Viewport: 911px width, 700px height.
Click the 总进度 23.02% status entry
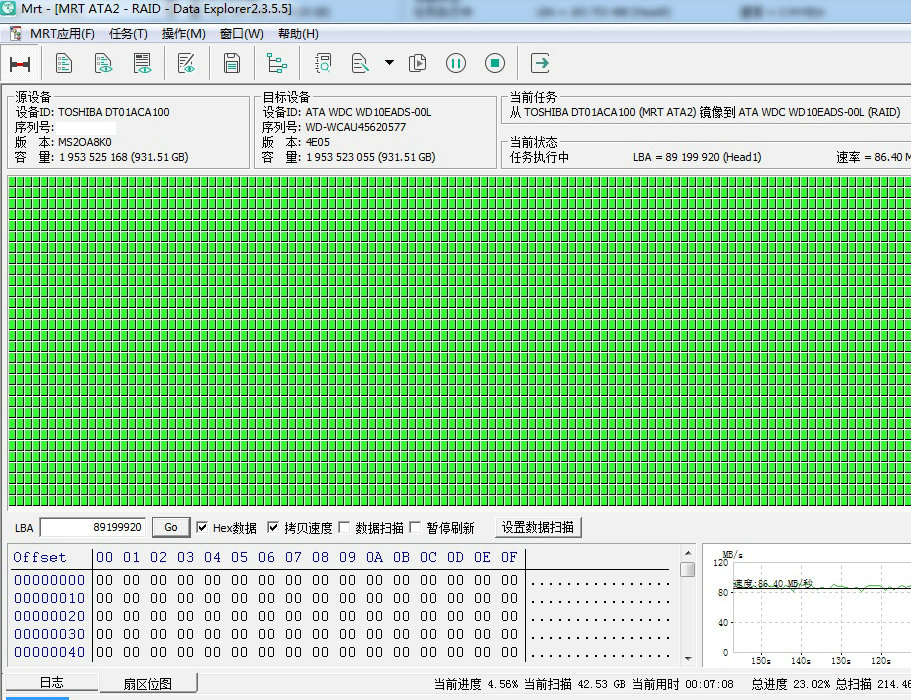click(790, 684)
